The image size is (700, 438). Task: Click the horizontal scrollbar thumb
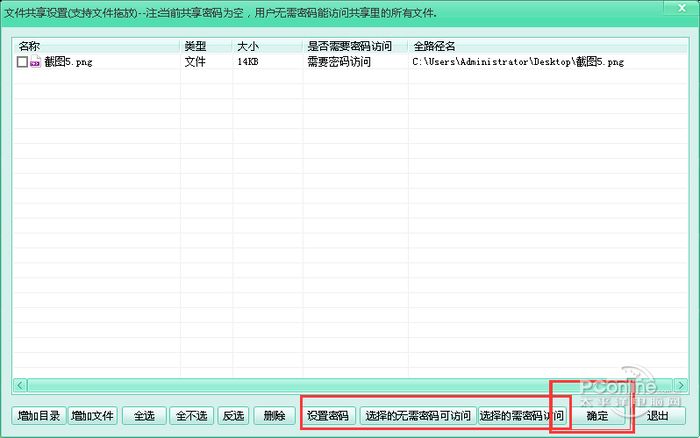point(350,385)
